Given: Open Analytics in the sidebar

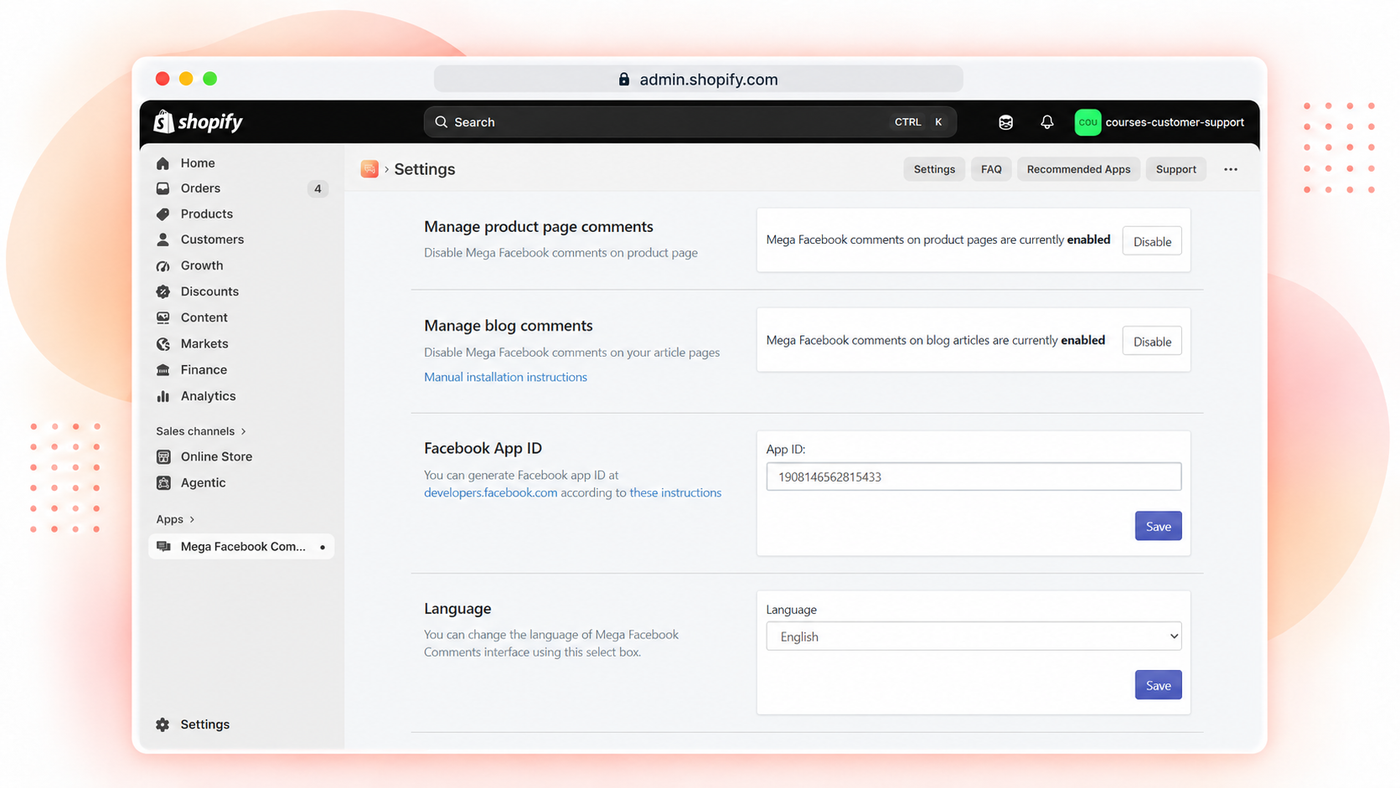Looking at the screenshot, I should [x=208, y=396].
